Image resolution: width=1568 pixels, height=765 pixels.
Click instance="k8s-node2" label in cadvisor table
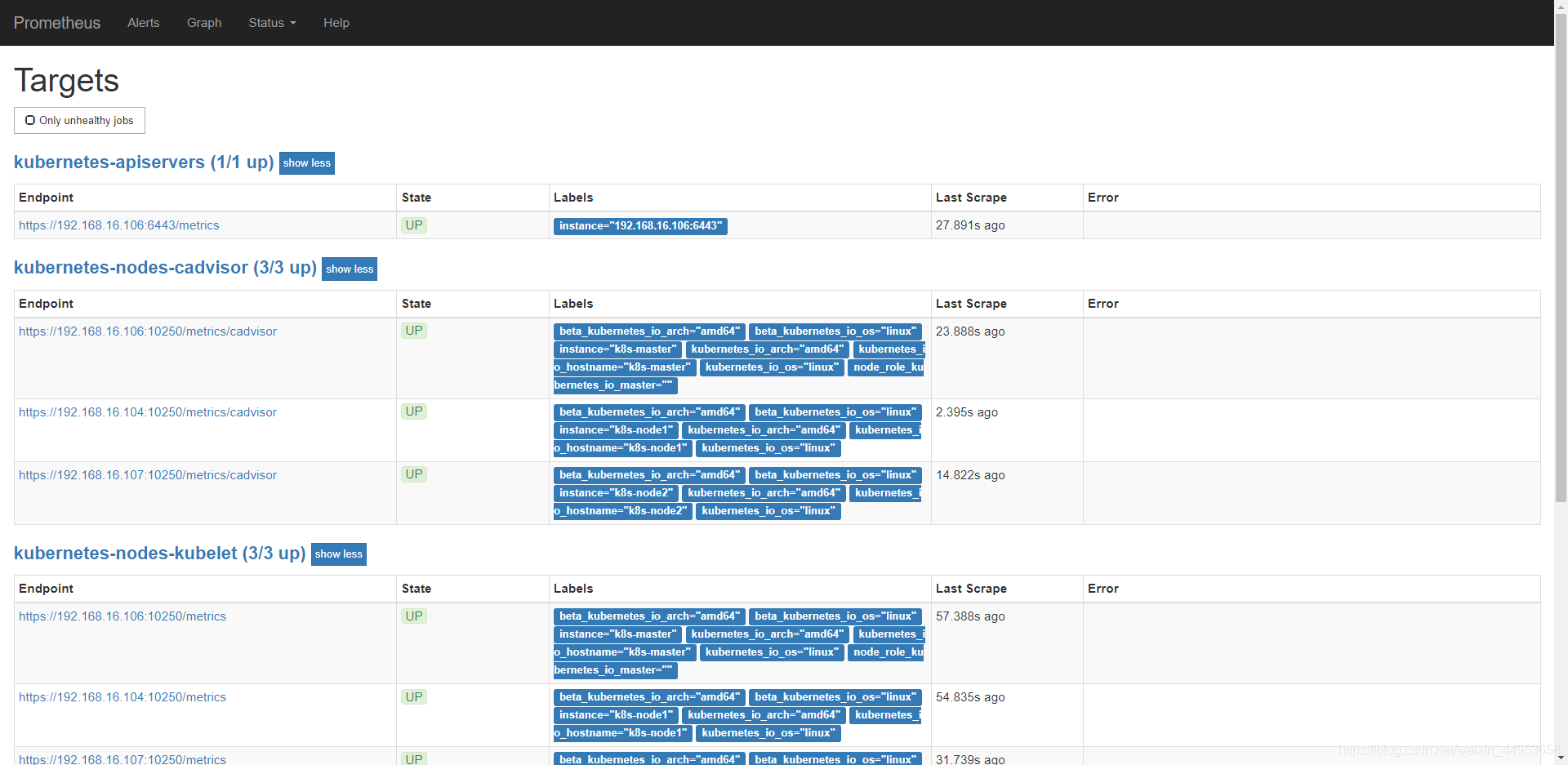(616, 493)
